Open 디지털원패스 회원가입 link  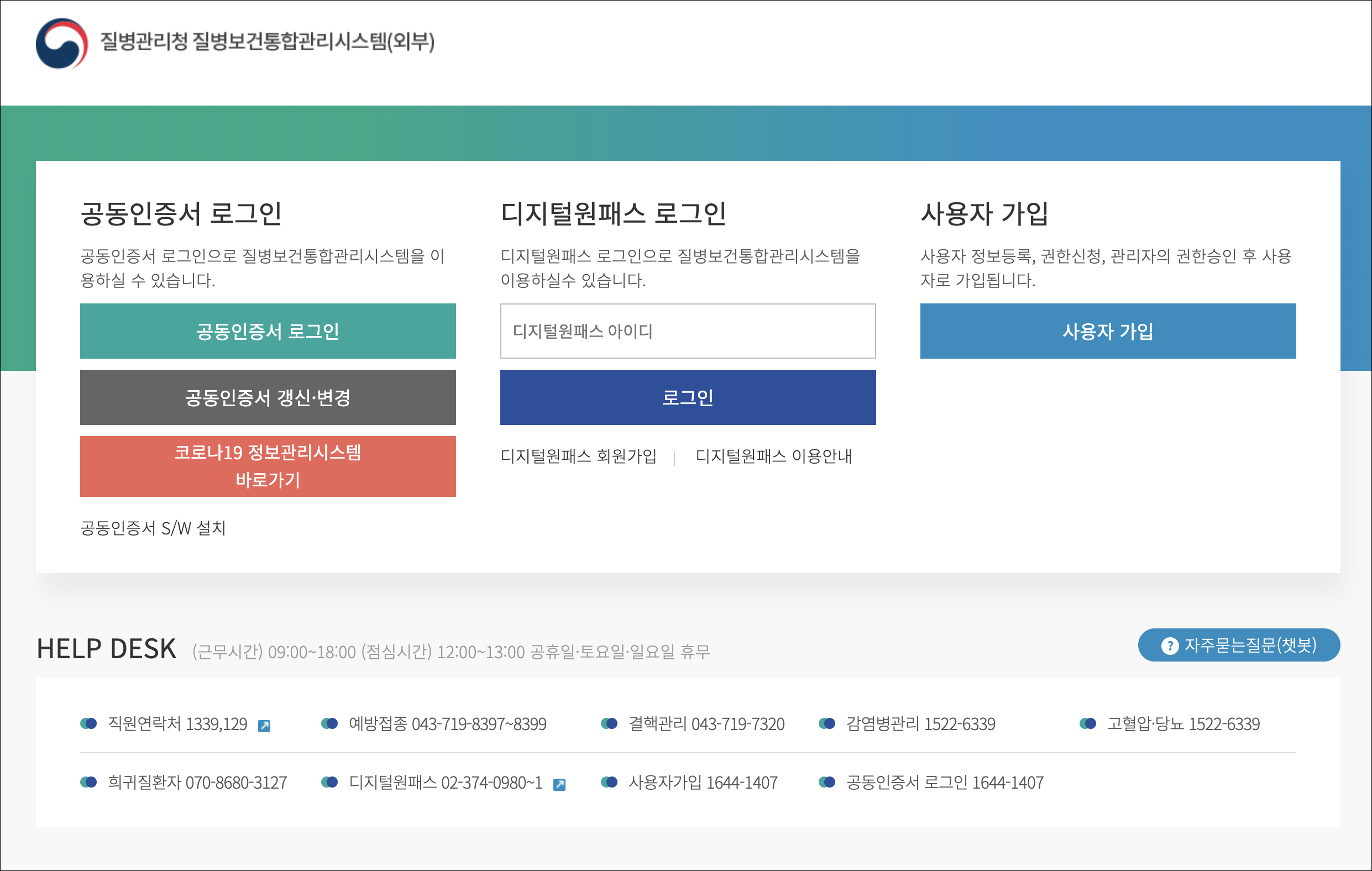[x=578, y=456]
